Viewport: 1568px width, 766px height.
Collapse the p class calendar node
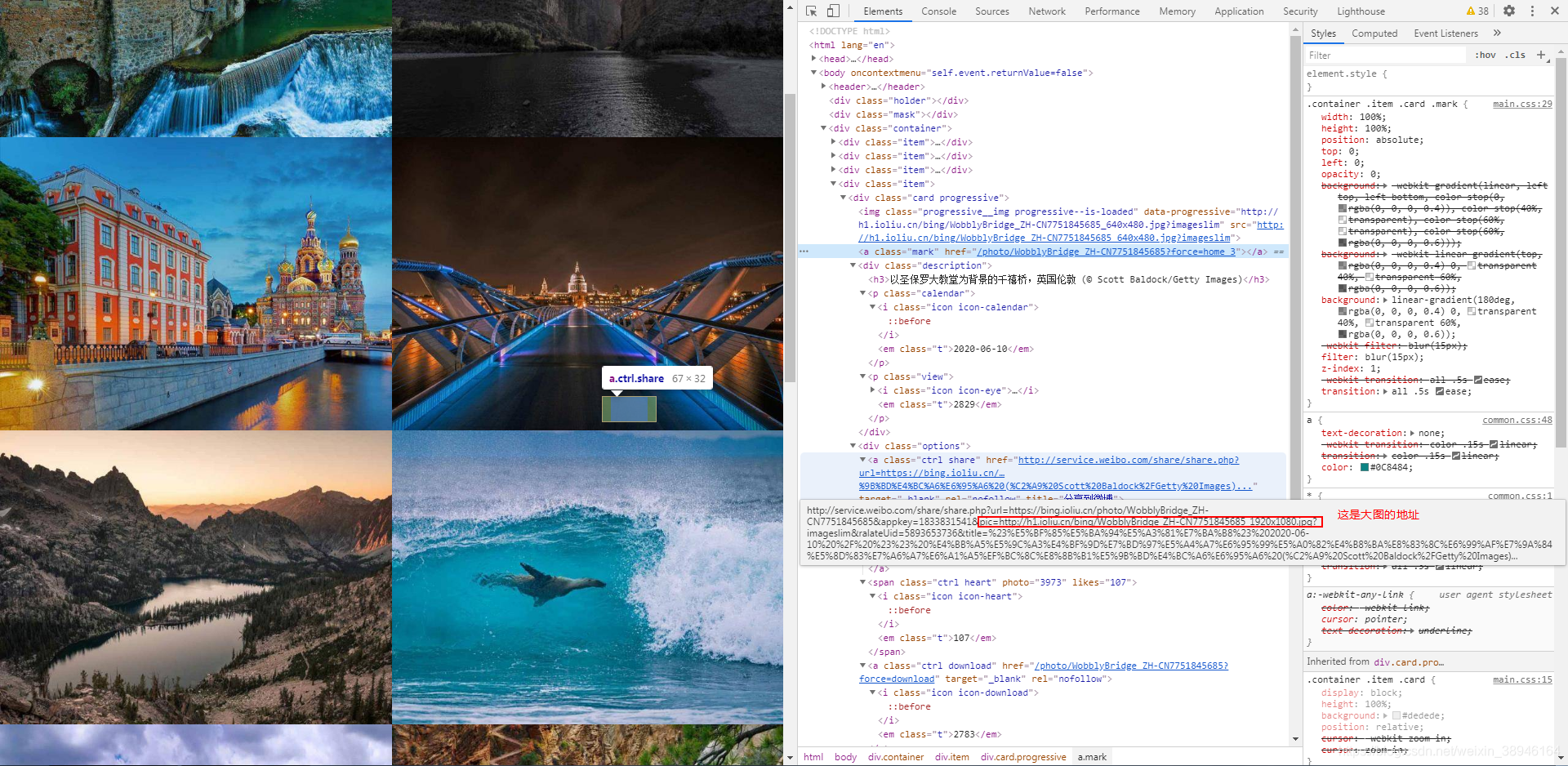click(x=862, y=293)
